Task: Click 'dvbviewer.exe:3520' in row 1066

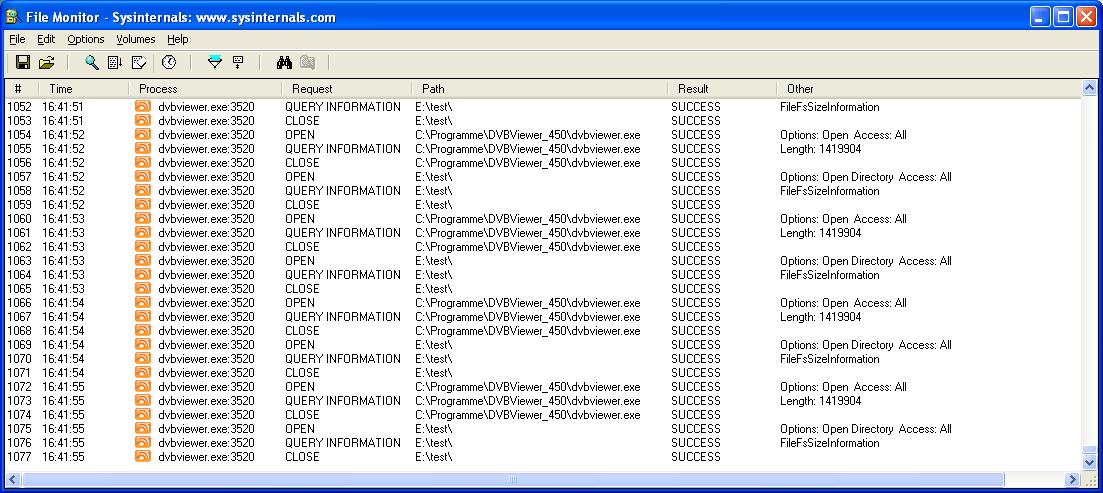Action: [x=206, y=303]
